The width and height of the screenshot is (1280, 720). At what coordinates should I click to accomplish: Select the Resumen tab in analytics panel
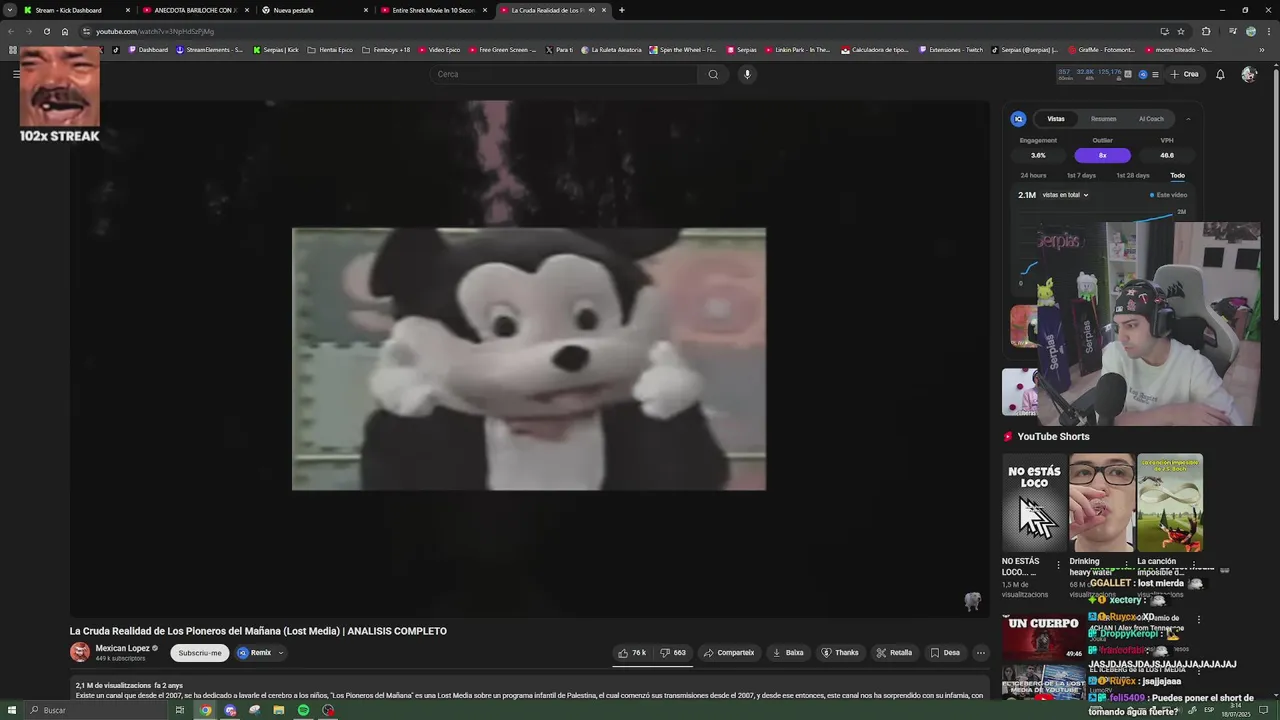(x=1104, y=119)
